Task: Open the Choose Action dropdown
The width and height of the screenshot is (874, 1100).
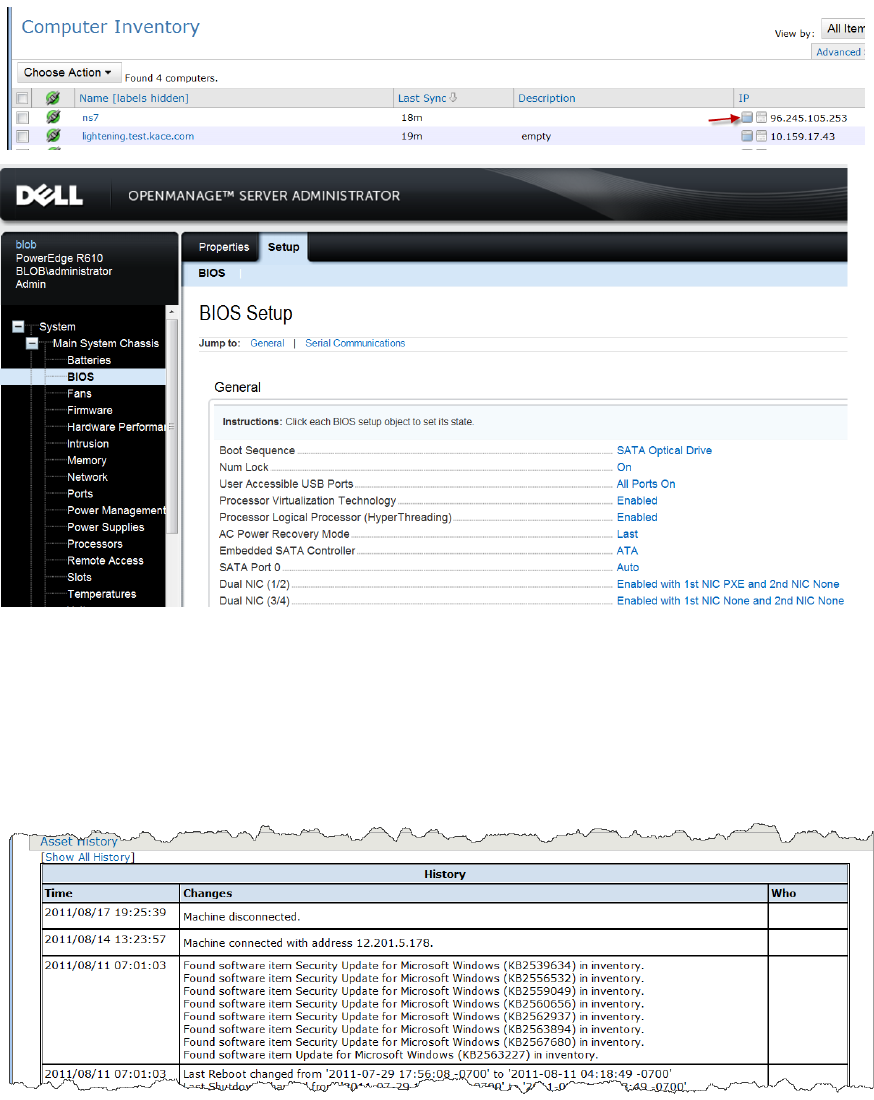Action: pos(69,73)
